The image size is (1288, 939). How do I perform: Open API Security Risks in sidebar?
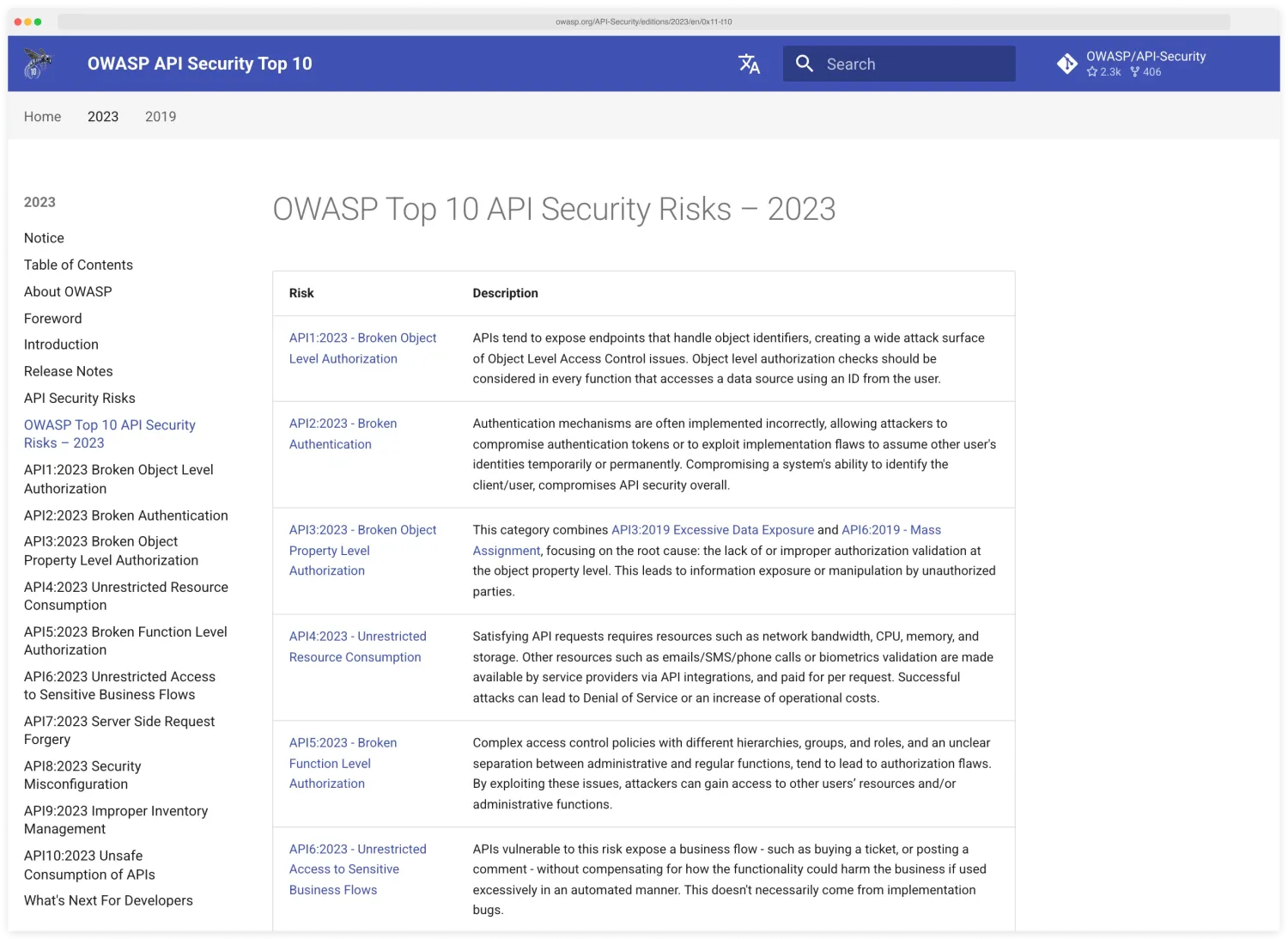tap(80, 398)
